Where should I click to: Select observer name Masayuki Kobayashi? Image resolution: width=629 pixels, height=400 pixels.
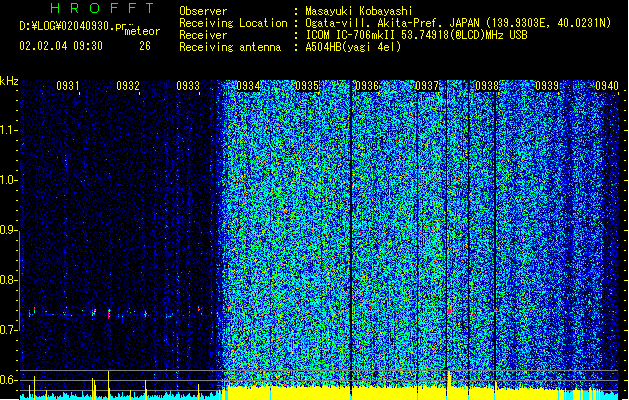point(359,11)
